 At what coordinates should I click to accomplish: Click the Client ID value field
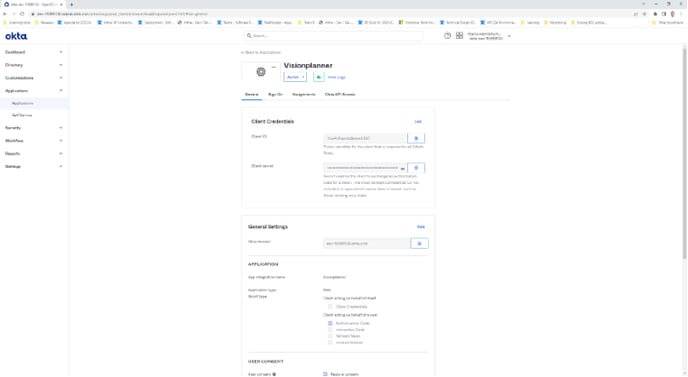click(365, 138)
